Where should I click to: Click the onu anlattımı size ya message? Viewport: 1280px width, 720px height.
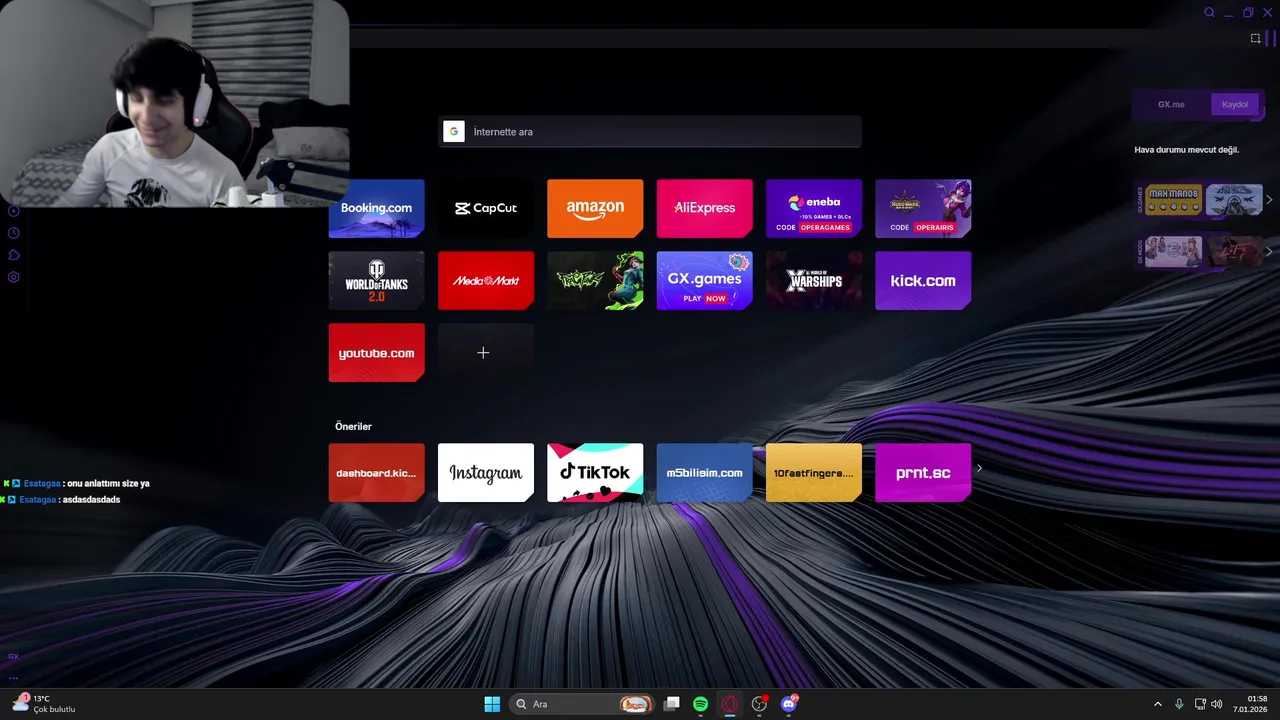click(108, 483)
